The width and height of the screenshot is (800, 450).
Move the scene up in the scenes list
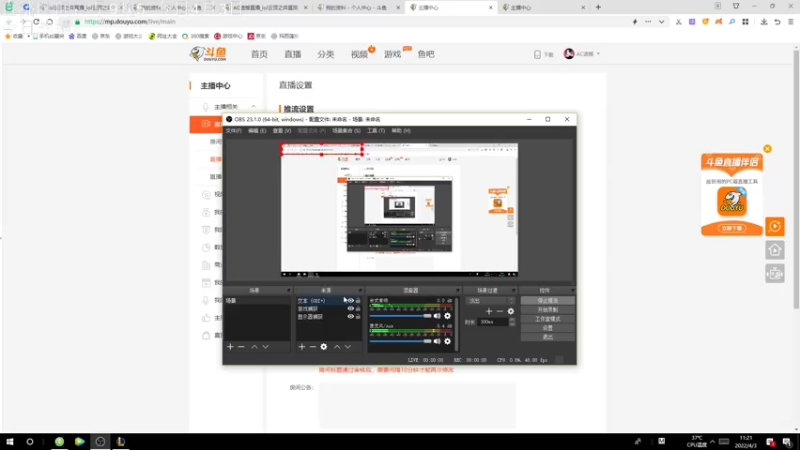coord(254,347)
